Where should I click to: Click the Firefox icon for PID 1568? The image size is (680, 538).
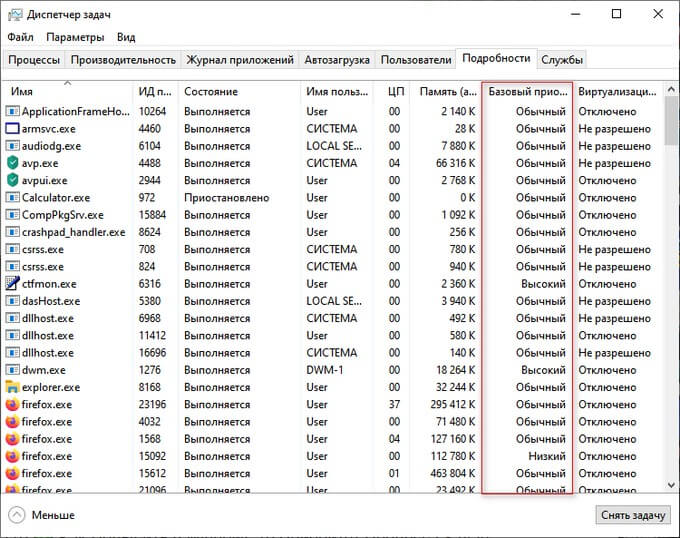12,439
